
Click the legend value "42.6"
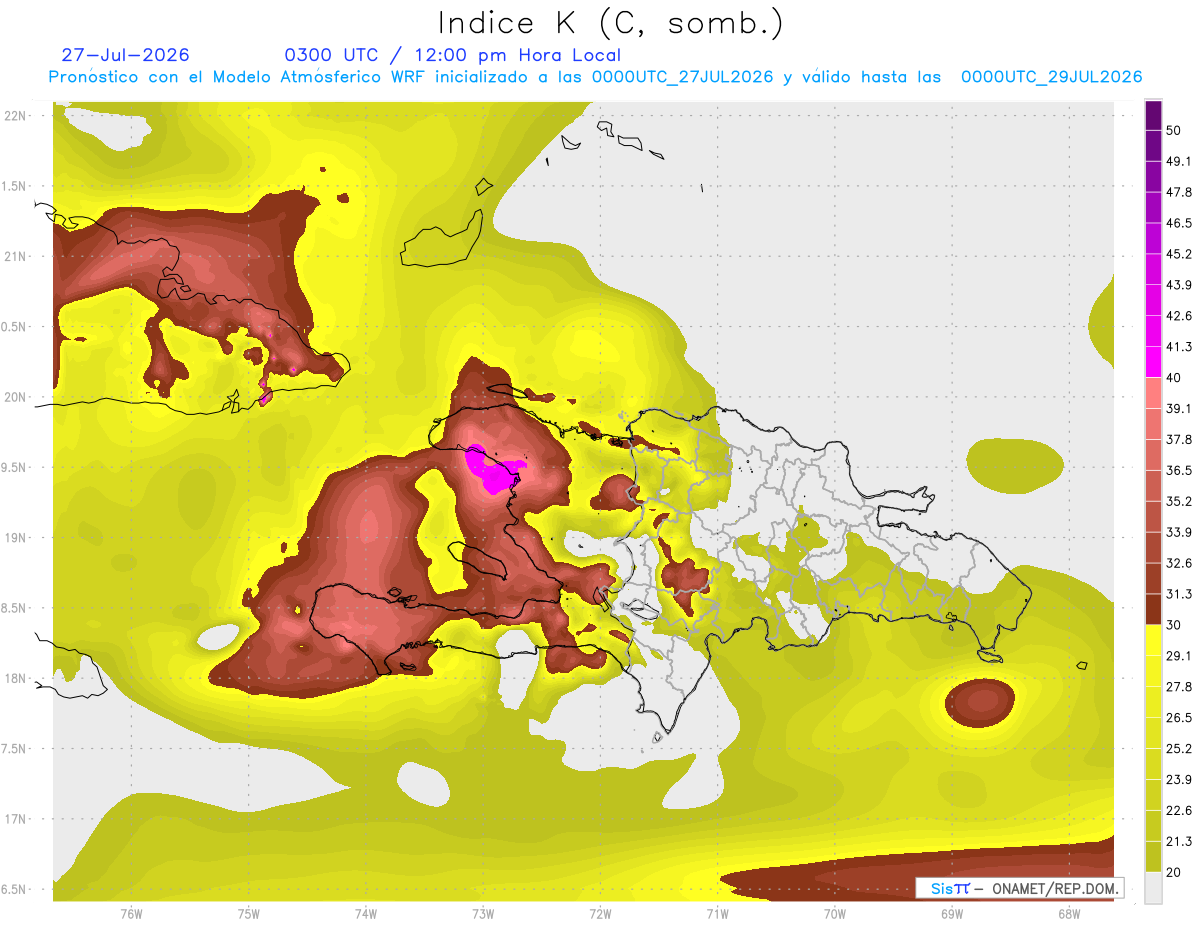tap(1179, 316)
